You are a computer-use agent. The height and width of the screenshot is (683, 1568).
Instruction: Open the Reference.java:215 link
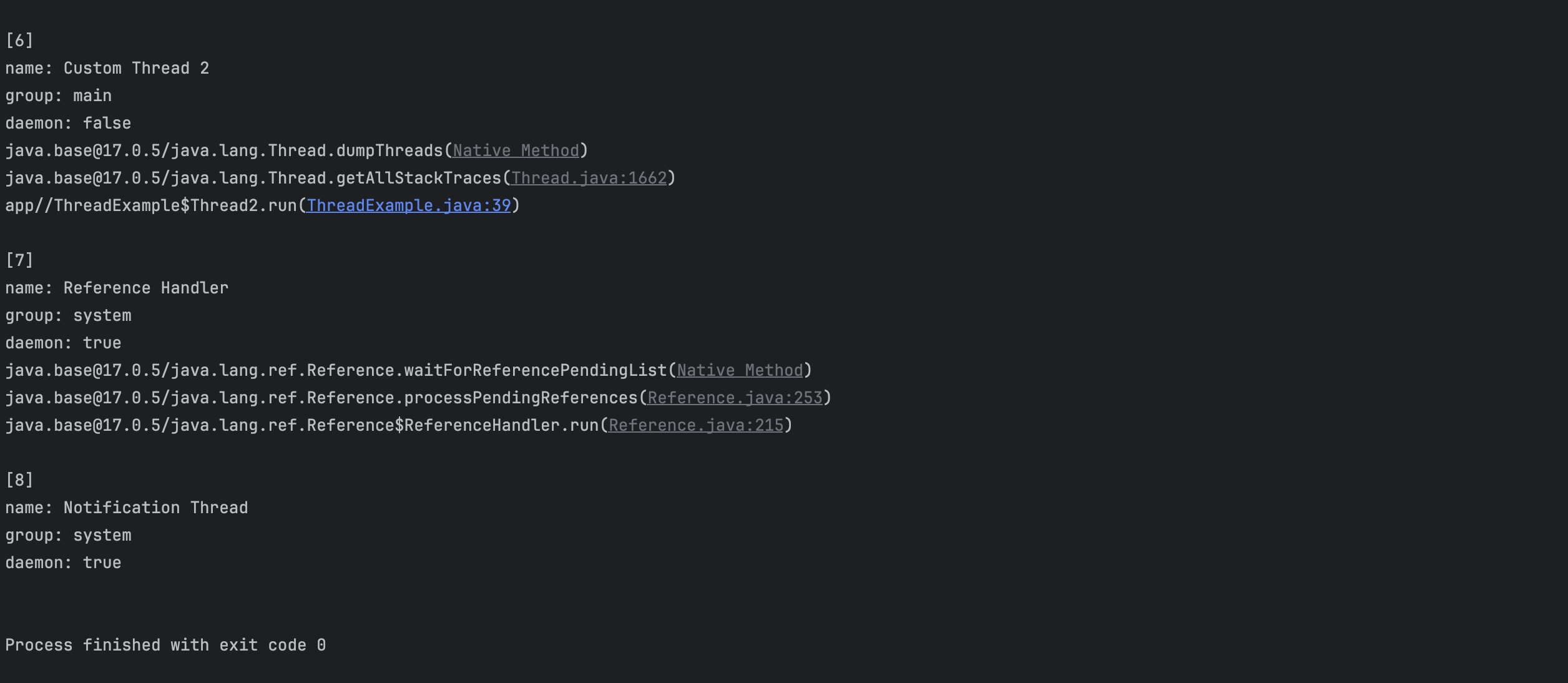tap(696, 425)
